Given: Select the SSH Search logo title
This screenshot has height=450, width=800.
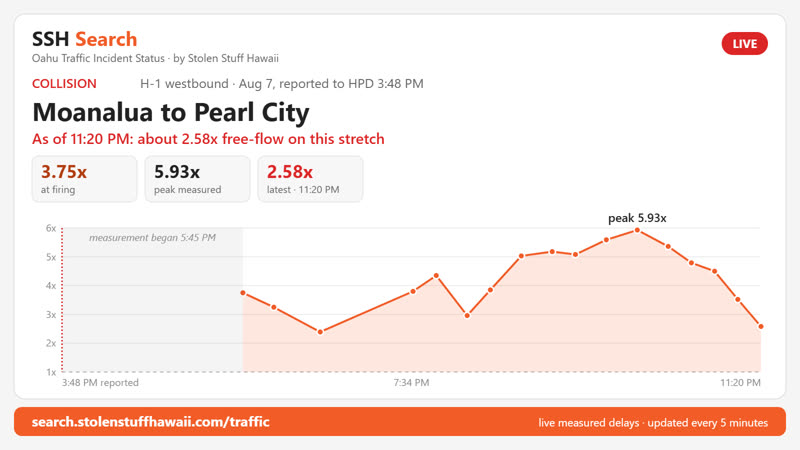Looking at the screenshot, I should (x=85, y=39).
